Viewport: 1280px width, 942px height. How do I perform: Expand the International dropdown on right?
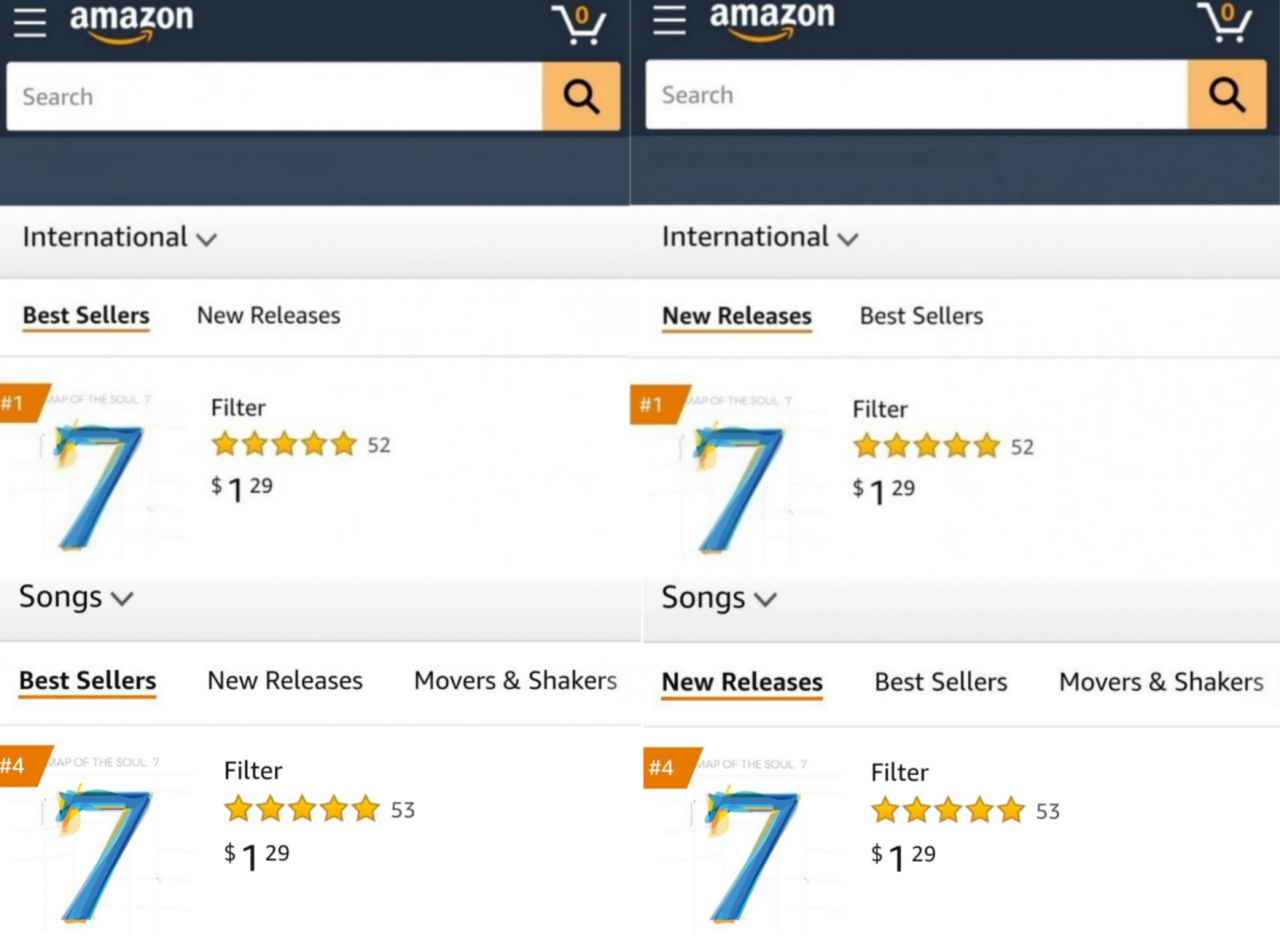[x=760, y=237]
